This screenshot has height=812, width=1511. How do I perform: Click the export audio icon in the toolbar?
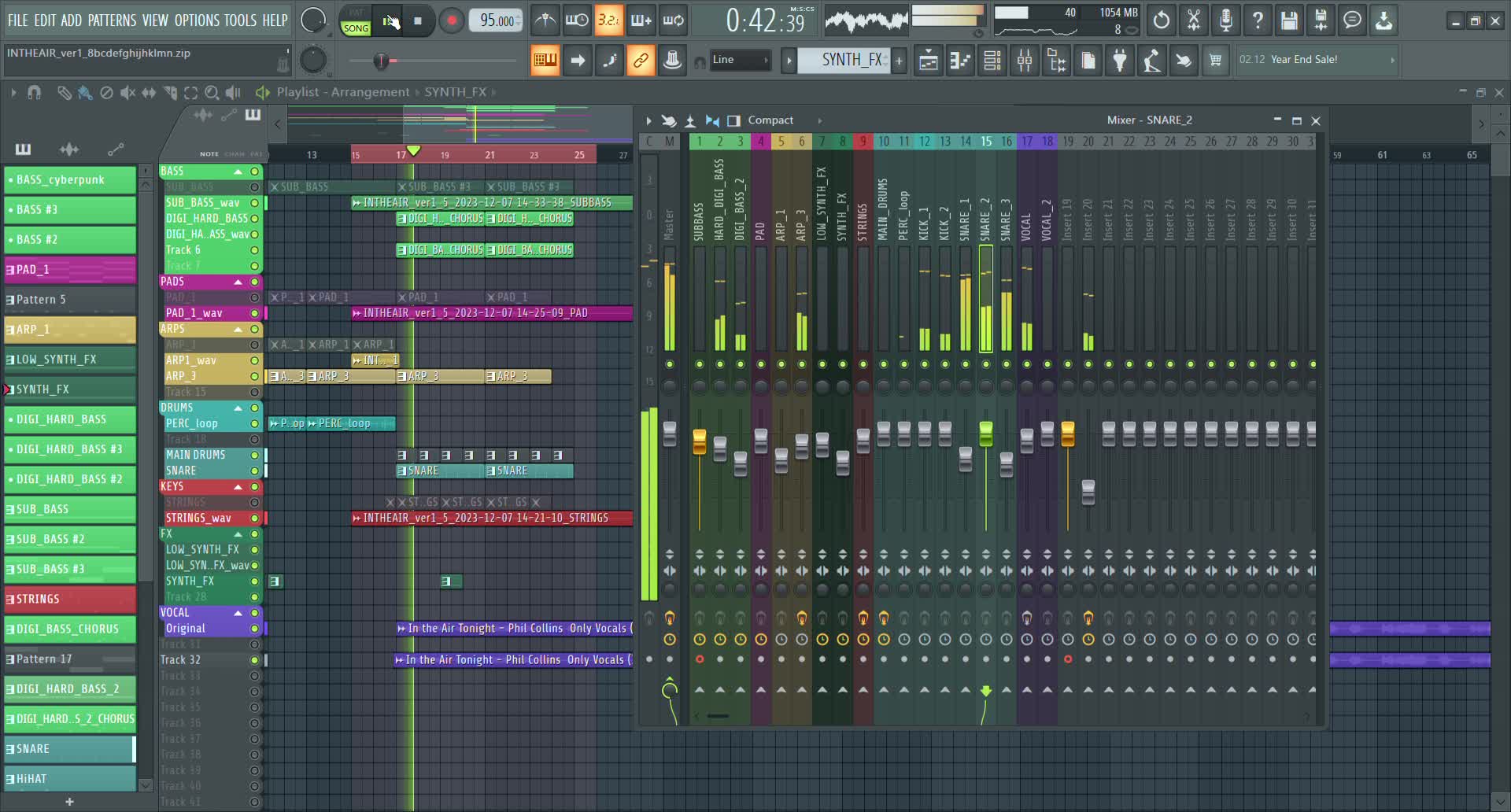tap(1384, 20)
